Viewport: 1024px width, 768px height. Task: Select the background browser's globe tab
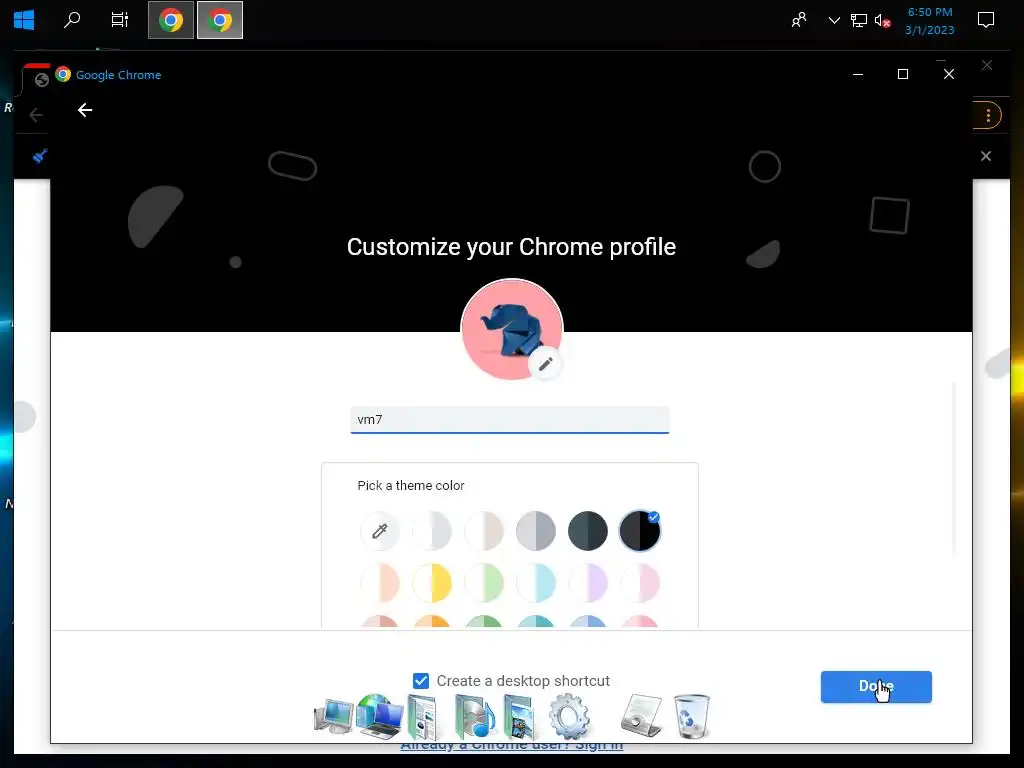click(x=42, y=80)
